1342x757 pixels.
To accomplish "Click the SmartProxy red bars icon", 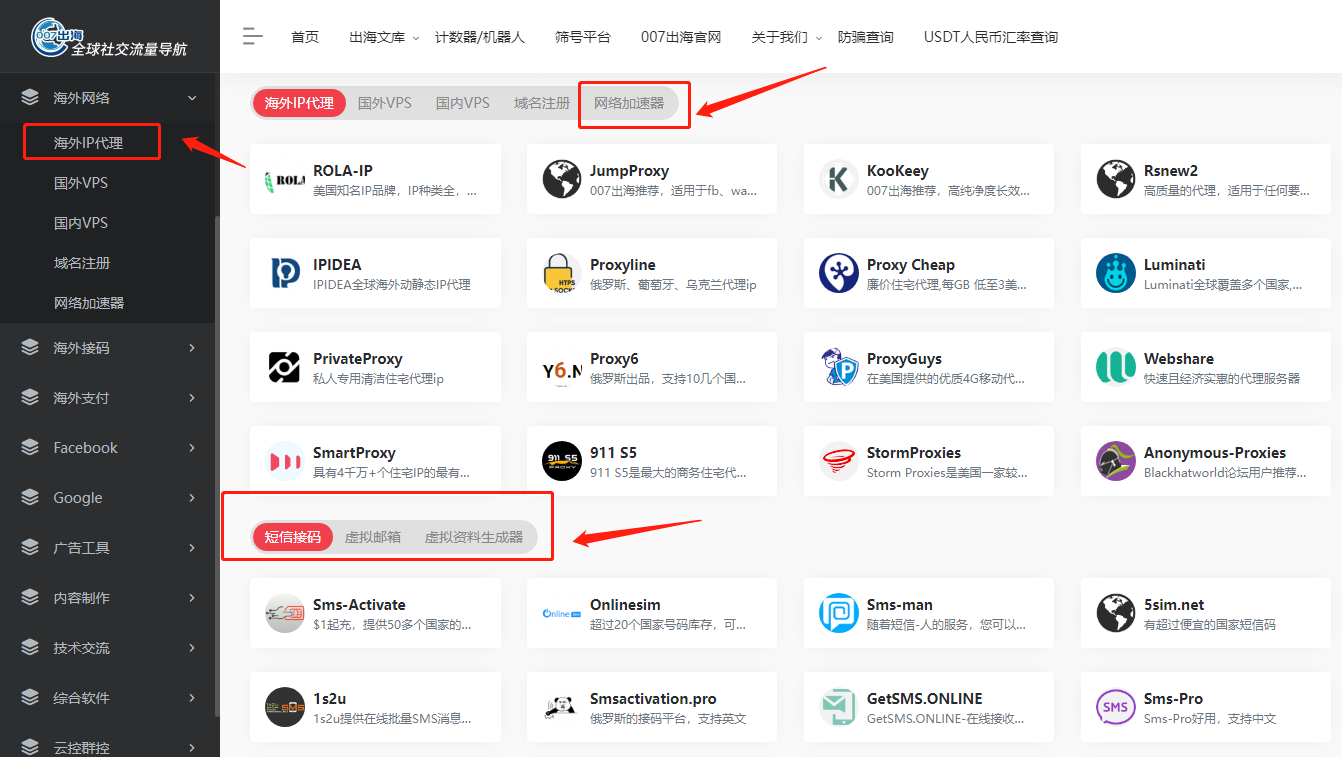I will [284, 462].
